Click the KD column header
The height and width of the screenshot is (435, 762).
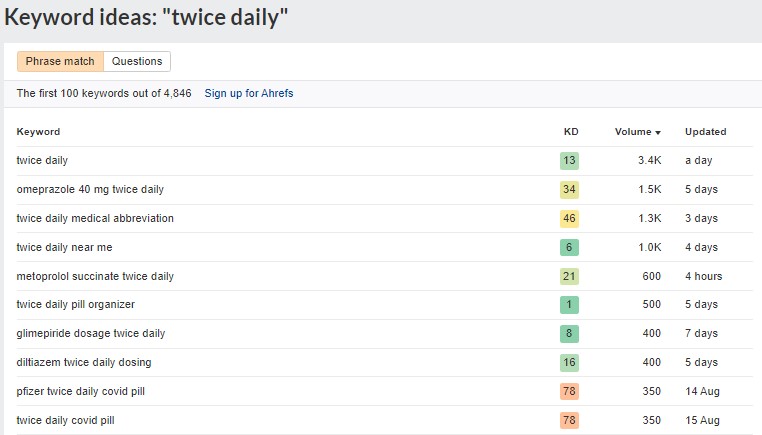coord(570,132)
